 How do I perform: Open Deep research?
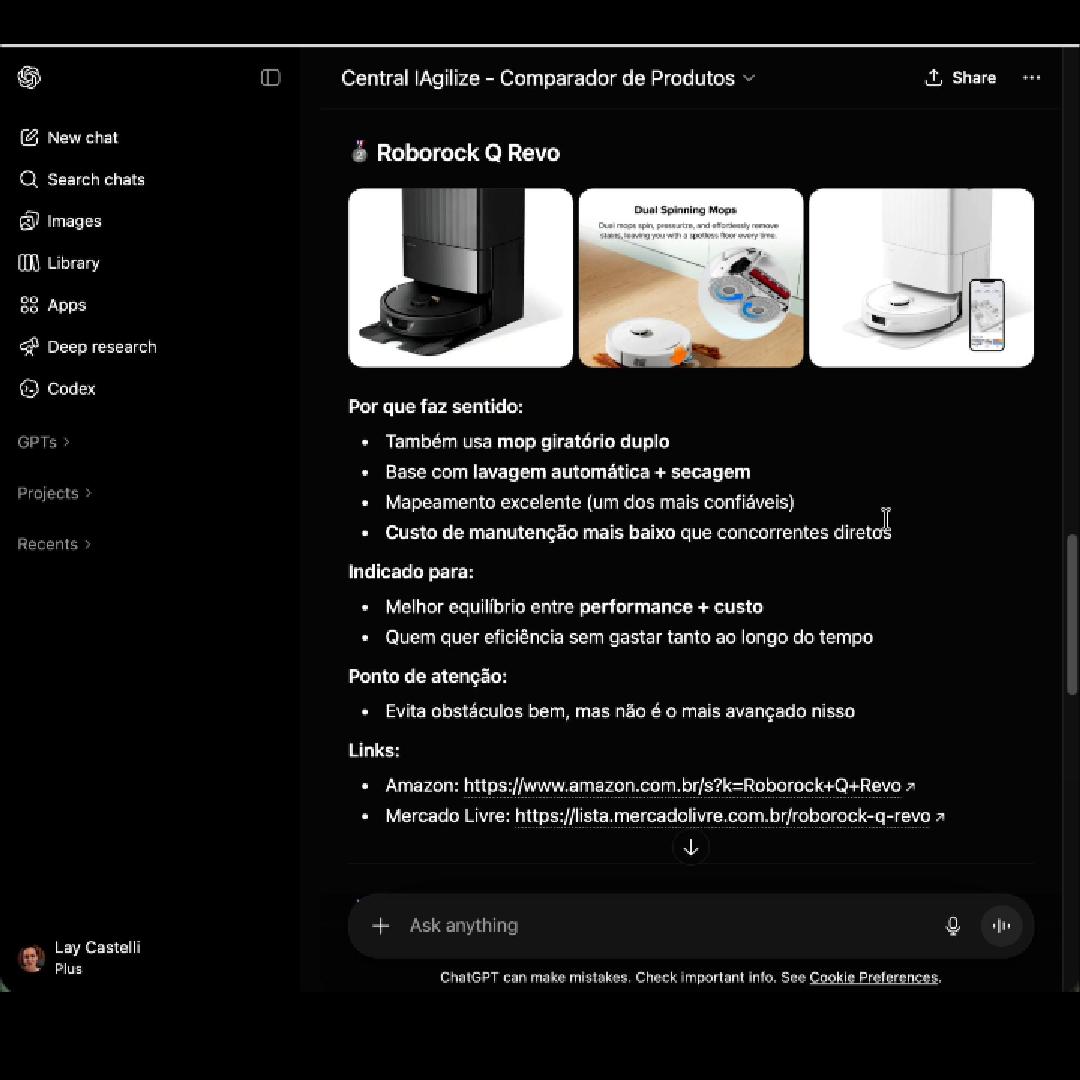pyautogui.click(x=88, y=347)
